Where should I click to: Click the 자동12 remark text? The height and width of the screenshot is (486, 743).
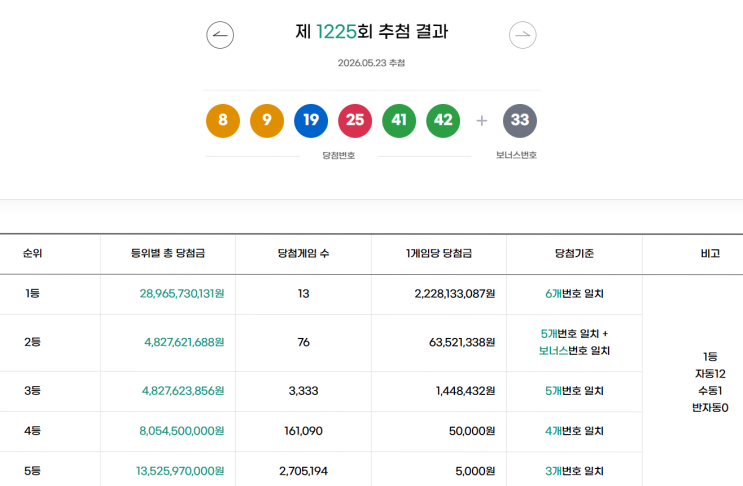710,374
